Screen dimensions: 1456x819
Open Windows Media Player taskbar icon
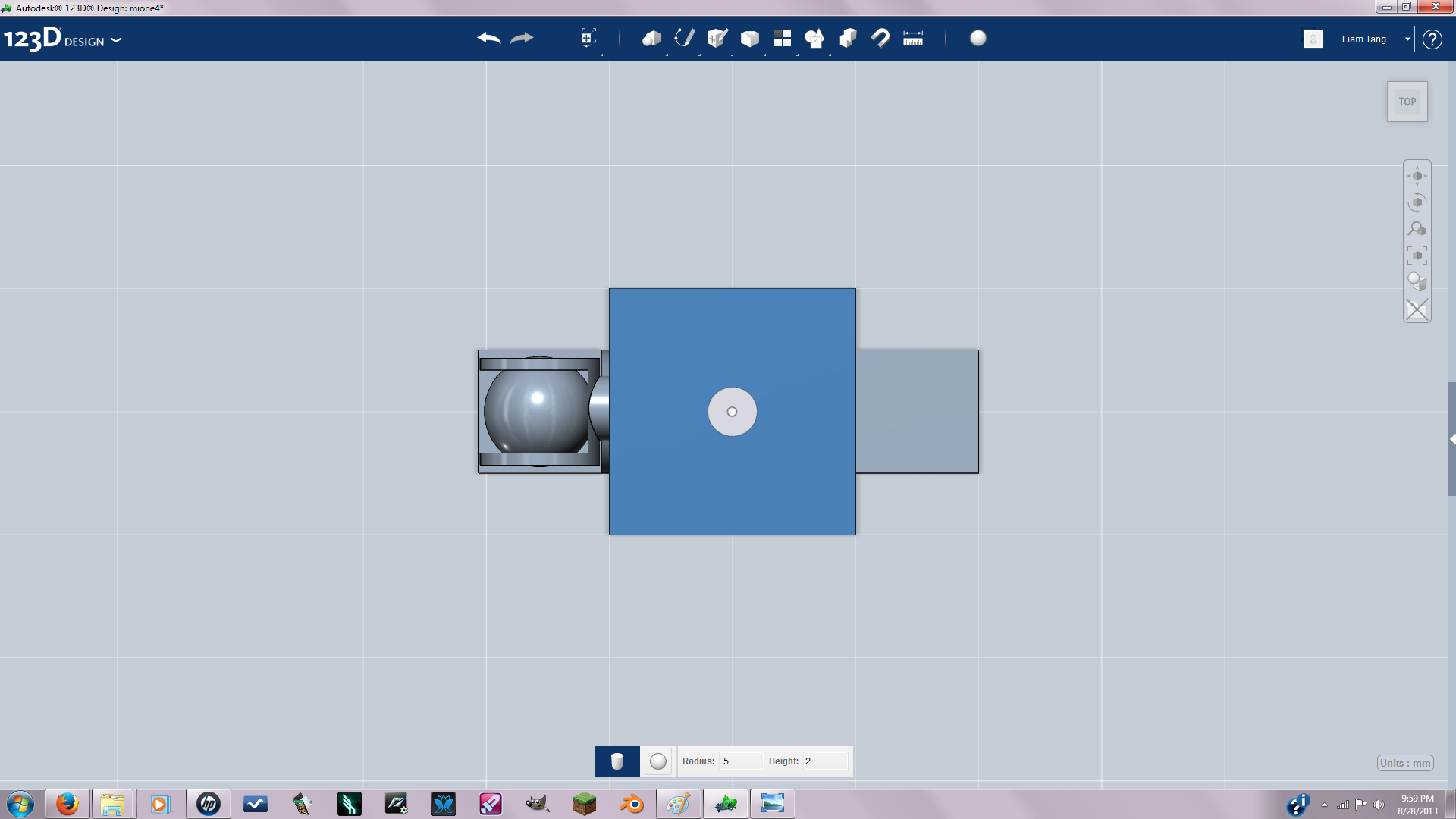pos(160,804)
